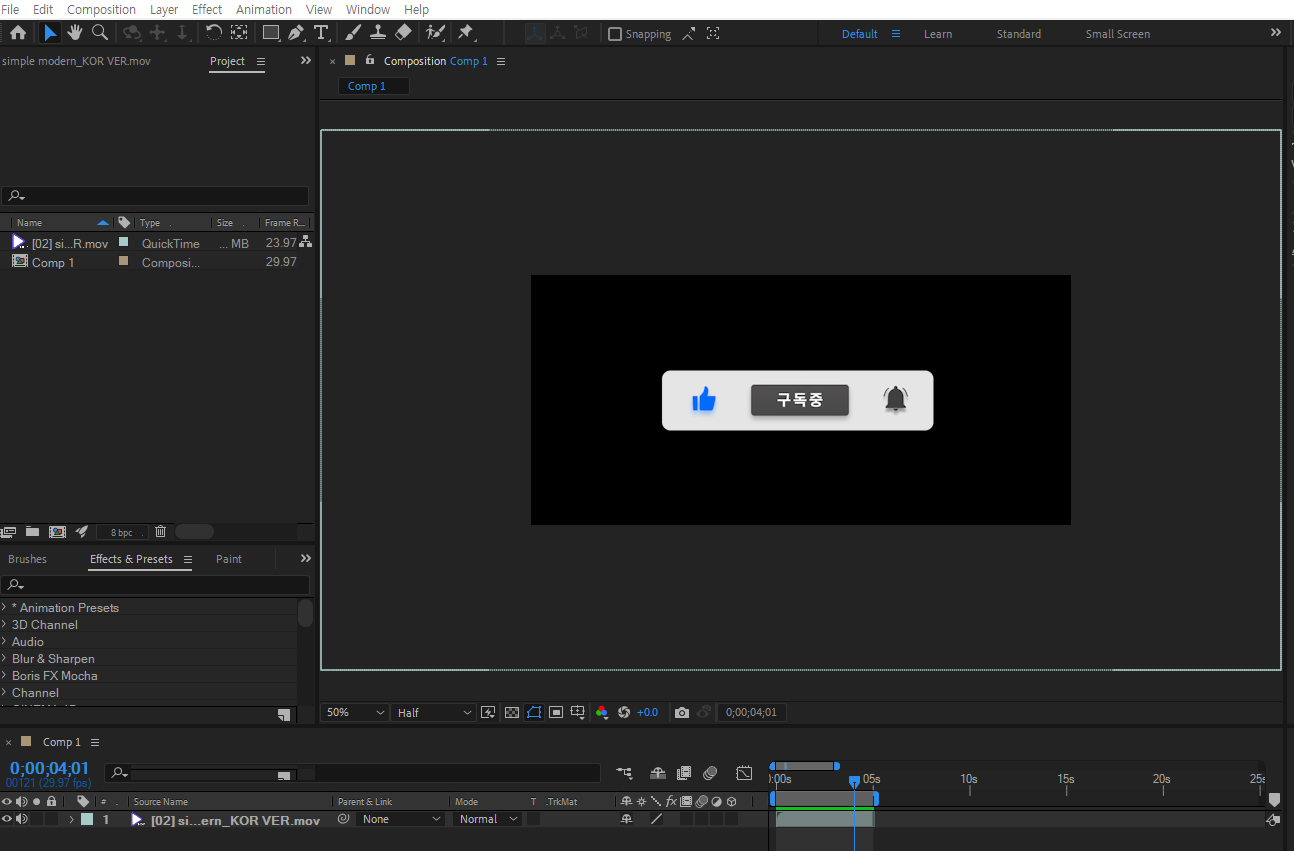
Task: Click the Comp 1 breadcrumb button in viewer
Action: pos(375,86)
